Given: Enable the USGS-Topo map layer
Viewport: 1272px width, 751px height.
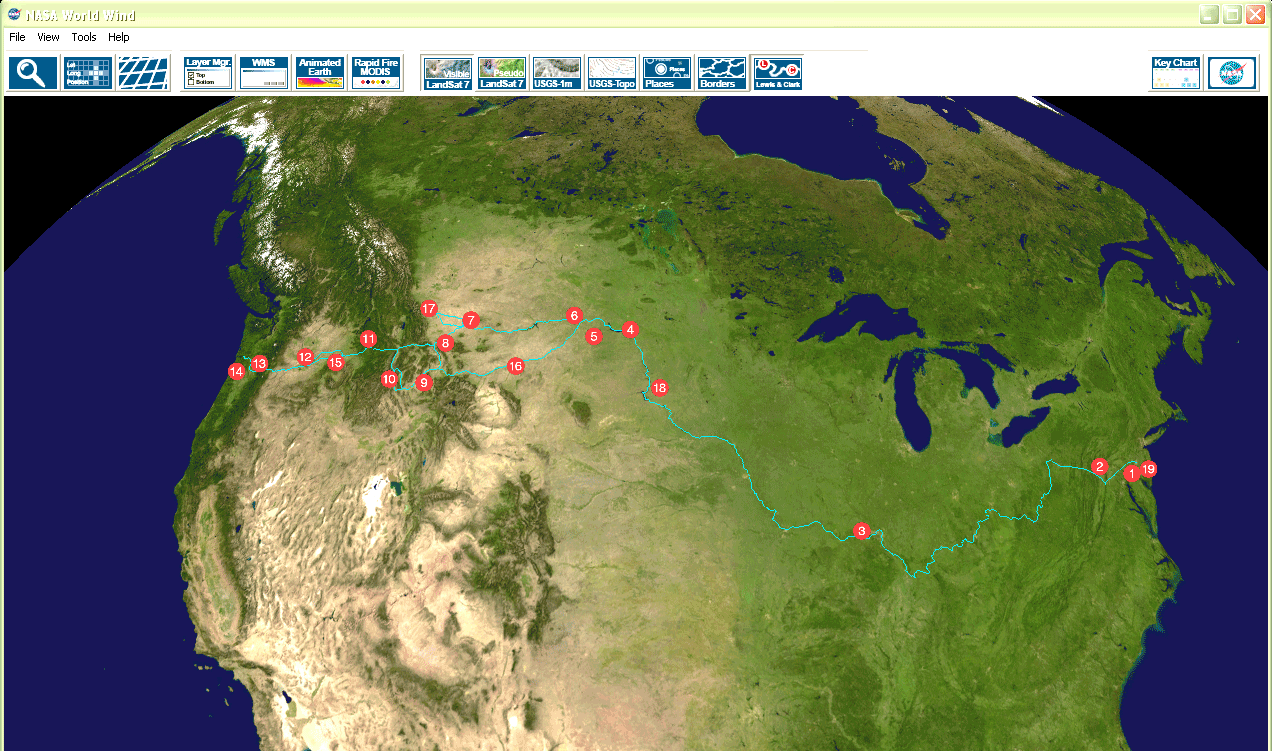Looking at the screenshot, I should pos(612,73).
